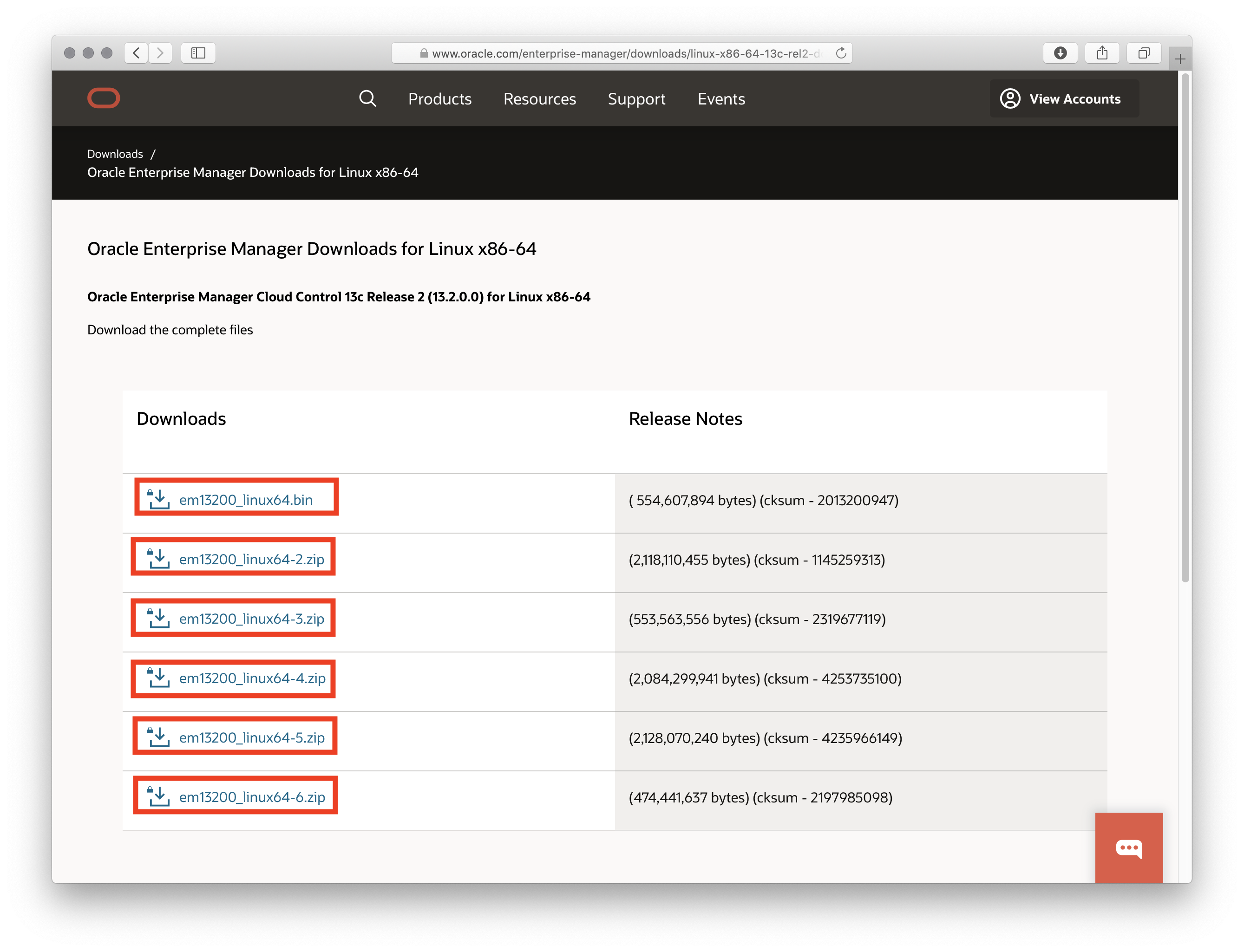Reload the page with the refresh icon
Image resolution: width=1244 pixels, height=952 pixels.
pyautogui.click(x=841, y=52)
